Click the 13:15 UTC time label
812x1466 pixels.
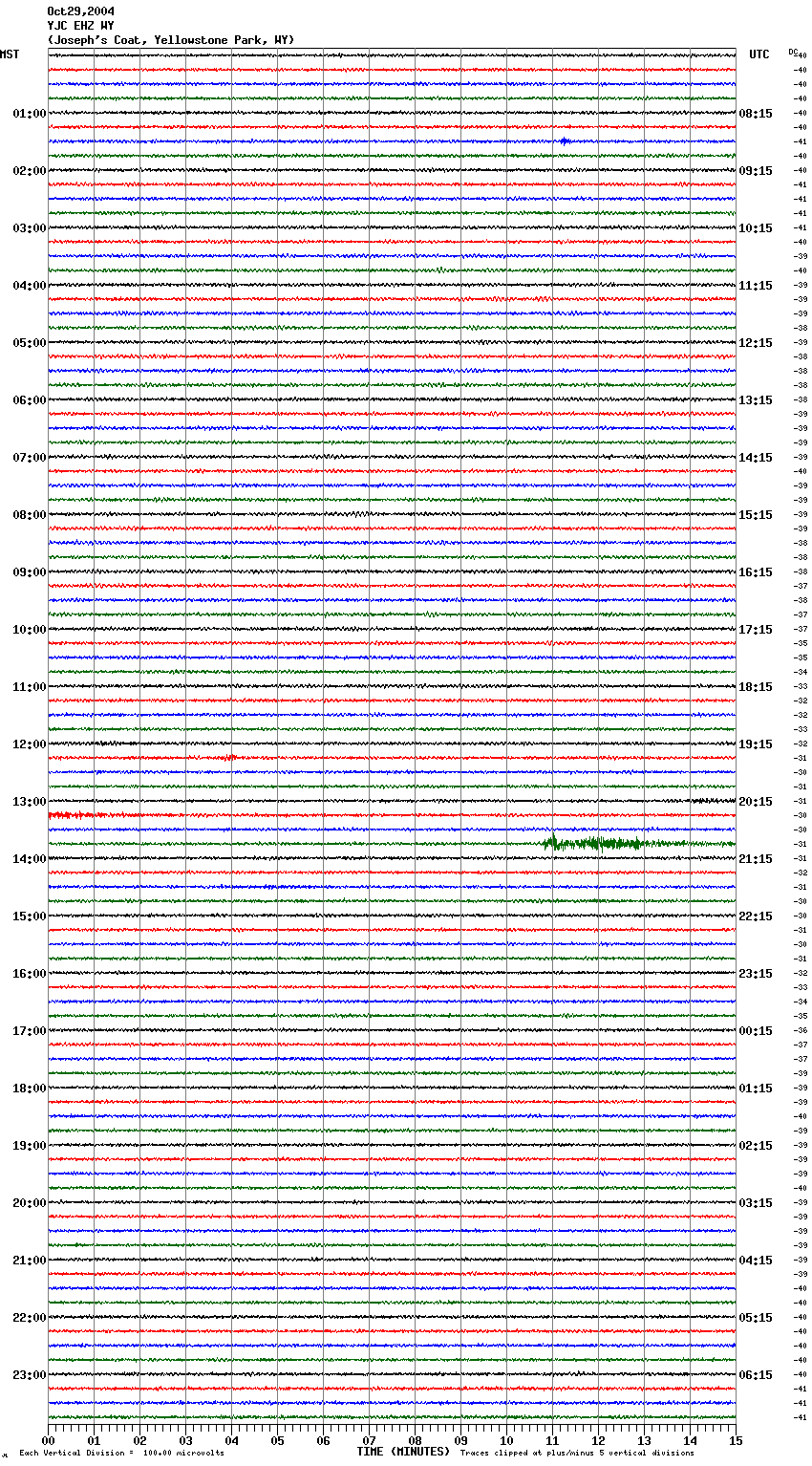[x=756, y=400]
